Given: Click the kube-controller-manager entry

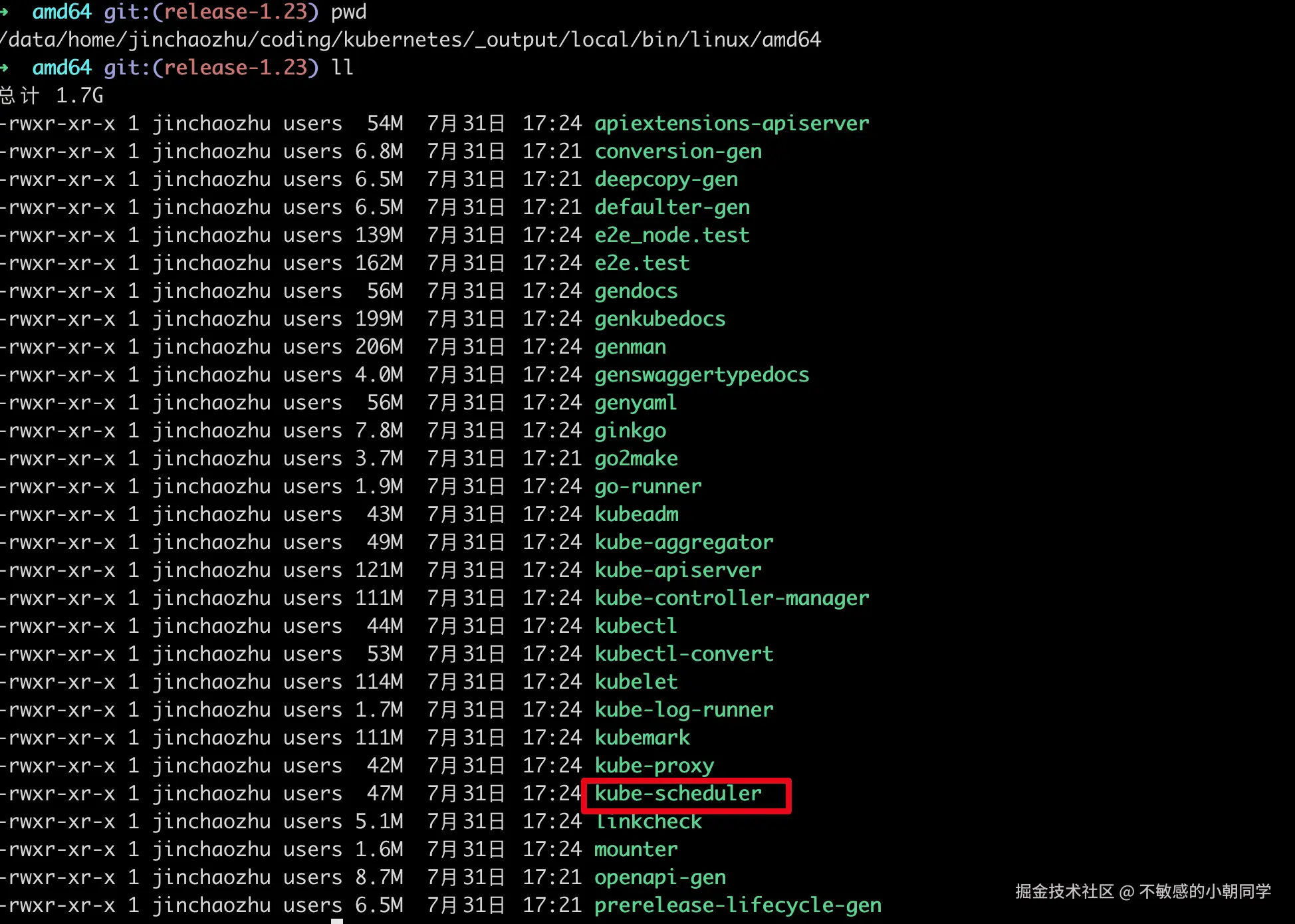Looking at the screenshot, I should [x=731, y=598].
